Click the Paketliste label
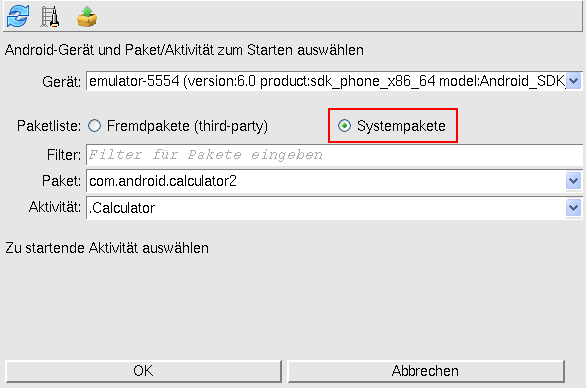Image resolution: width=586 pixels, height=388 pixels. [x=49, y=126]
